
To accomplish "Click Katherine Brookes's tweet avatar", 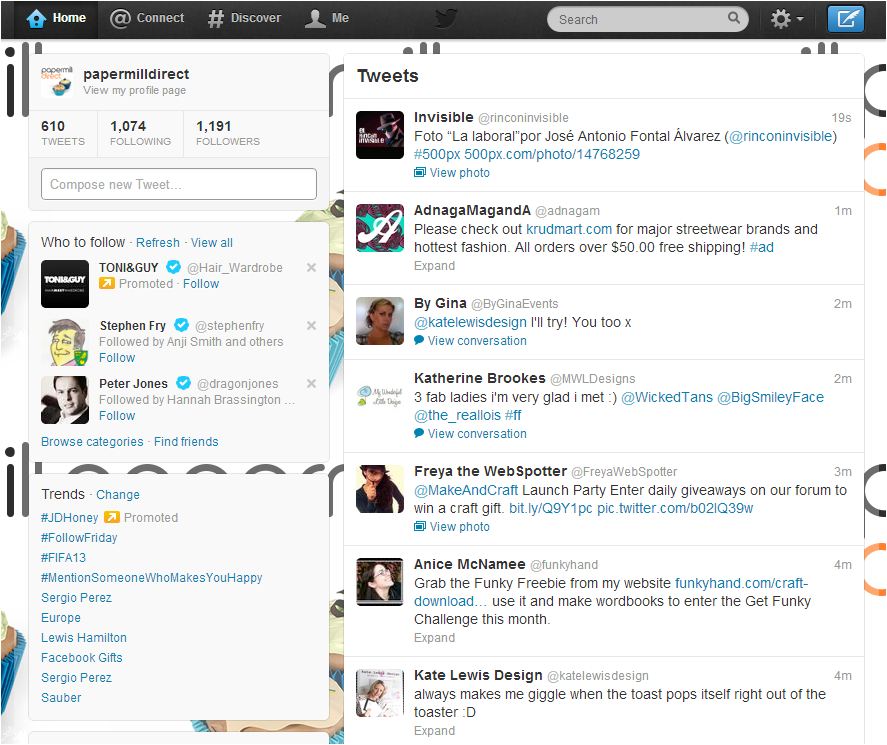I will click(x=380, y=396).
